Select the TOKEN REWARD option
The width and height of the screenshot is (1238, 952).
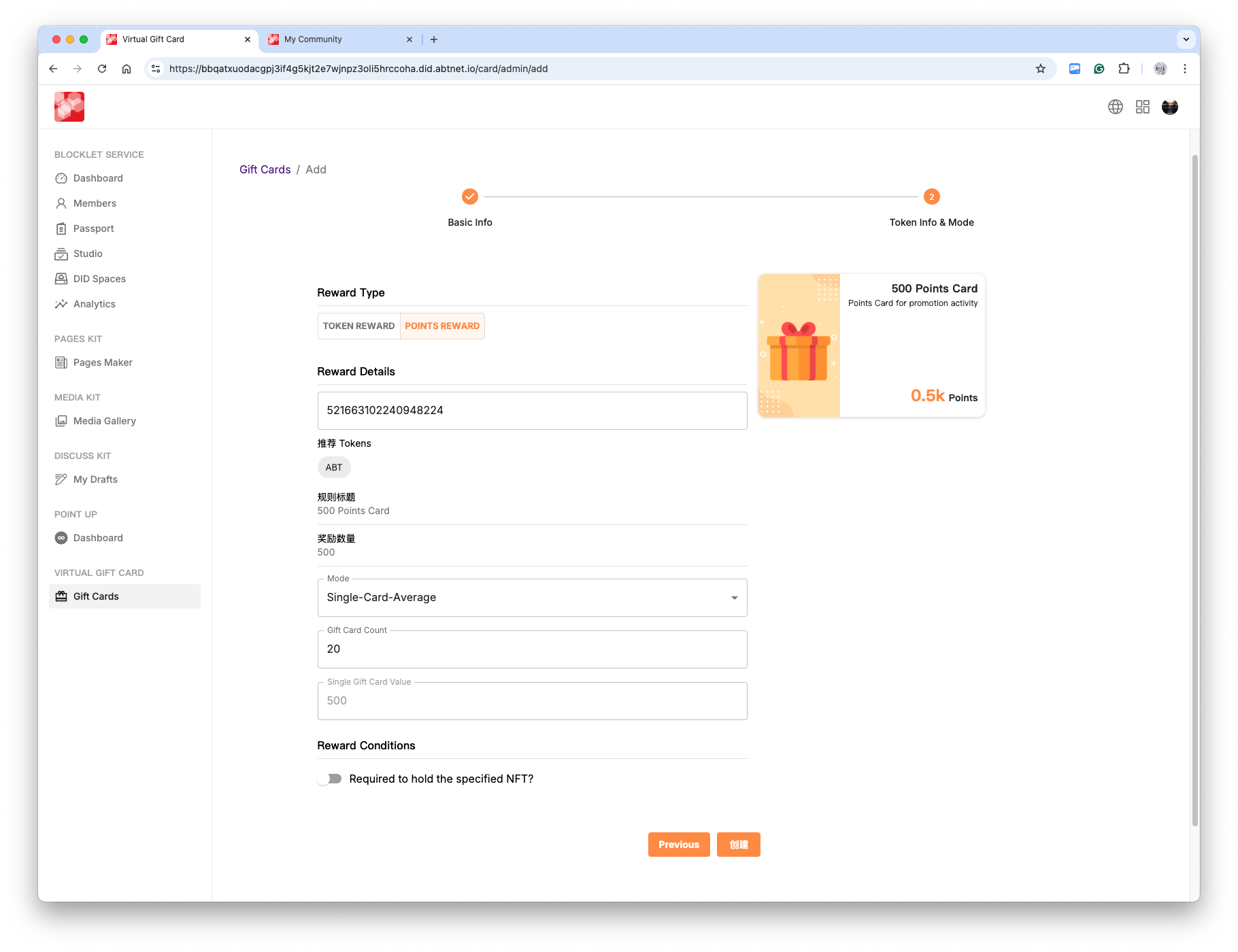358,326
